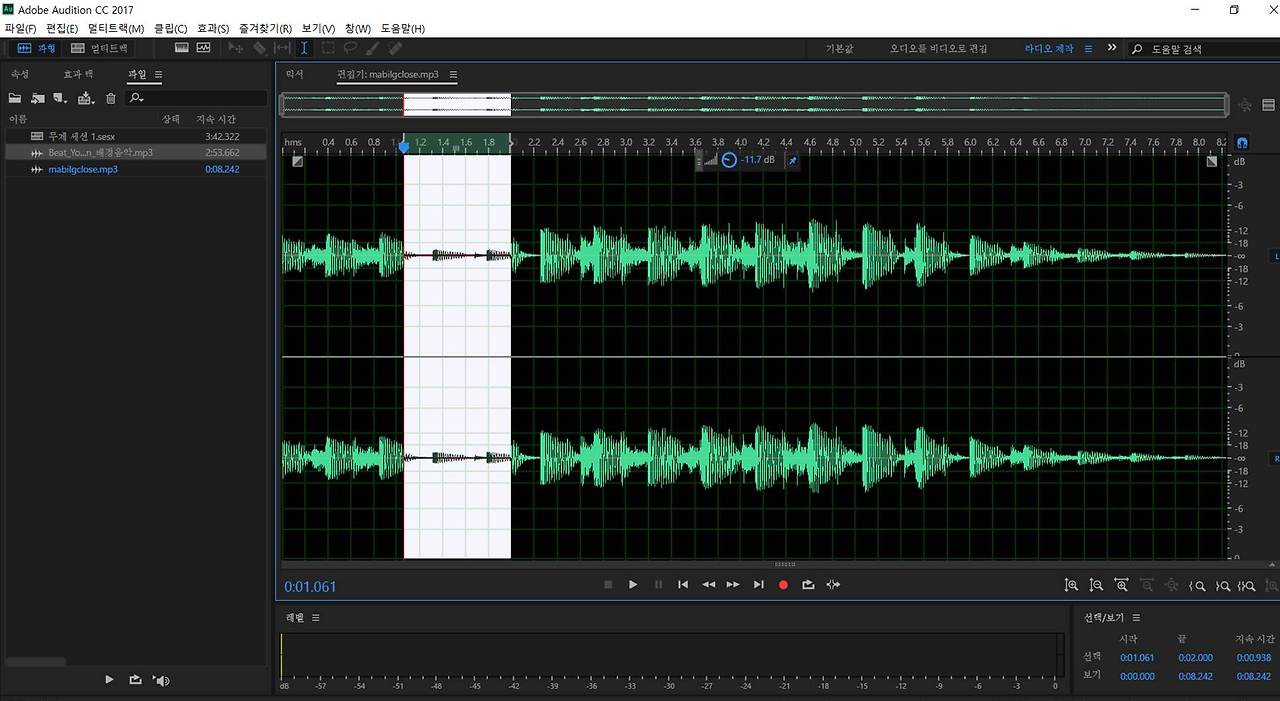Click the red Record button
Screen dimensions: 1280x701
[783, 584]
